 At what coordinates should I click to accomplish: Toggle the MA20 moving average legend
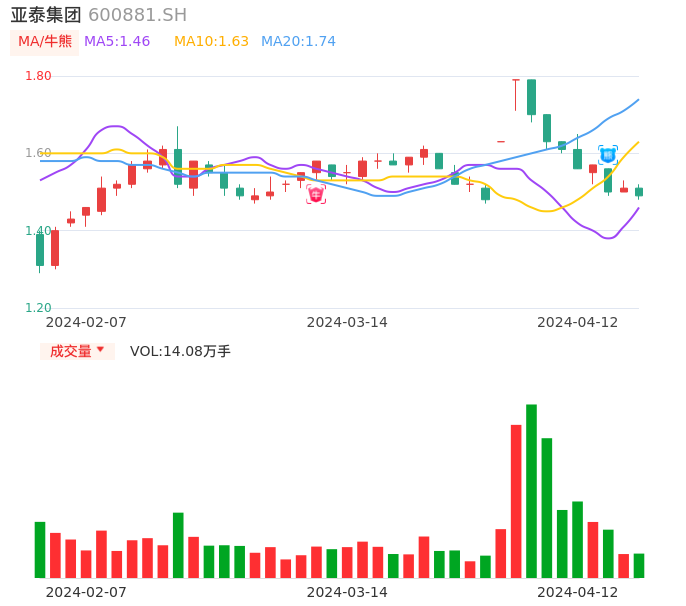pos(298,42)
